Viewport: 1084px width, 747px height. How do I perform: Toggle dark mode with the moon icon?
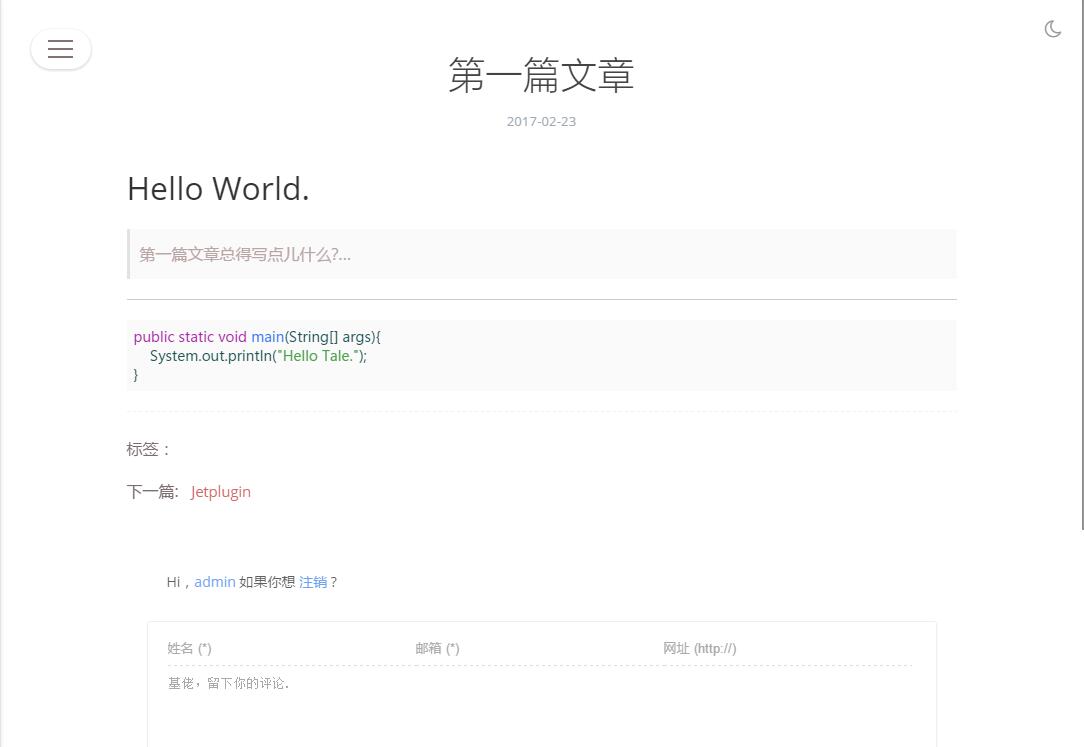click(x=1053, y=29)
